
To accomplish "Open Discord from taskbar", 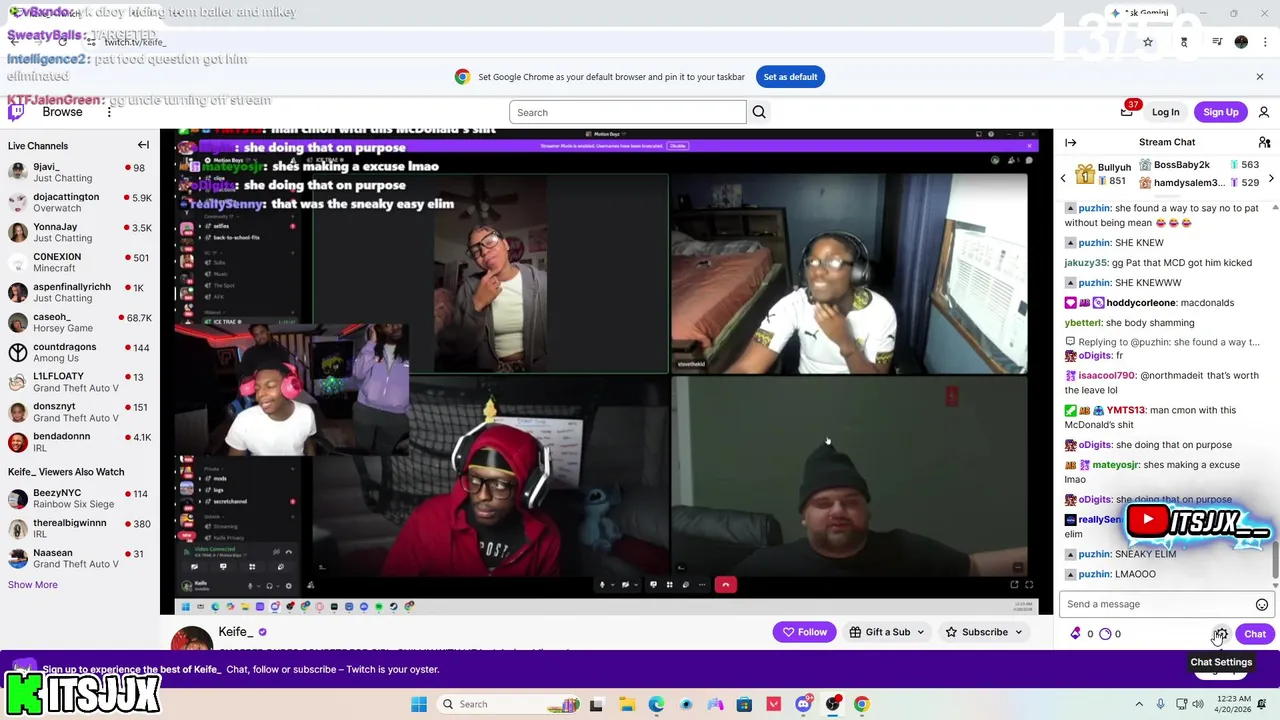I will click(803, 704).
